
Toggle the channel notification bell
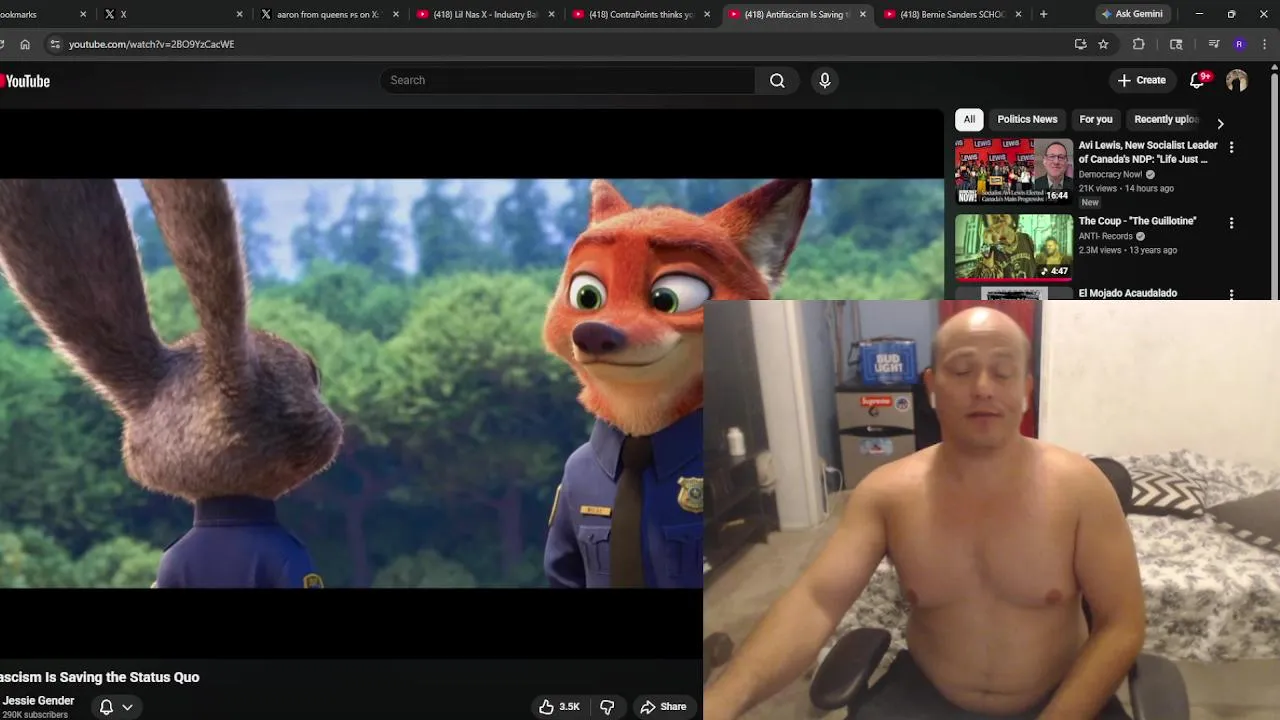coord(106,707)
